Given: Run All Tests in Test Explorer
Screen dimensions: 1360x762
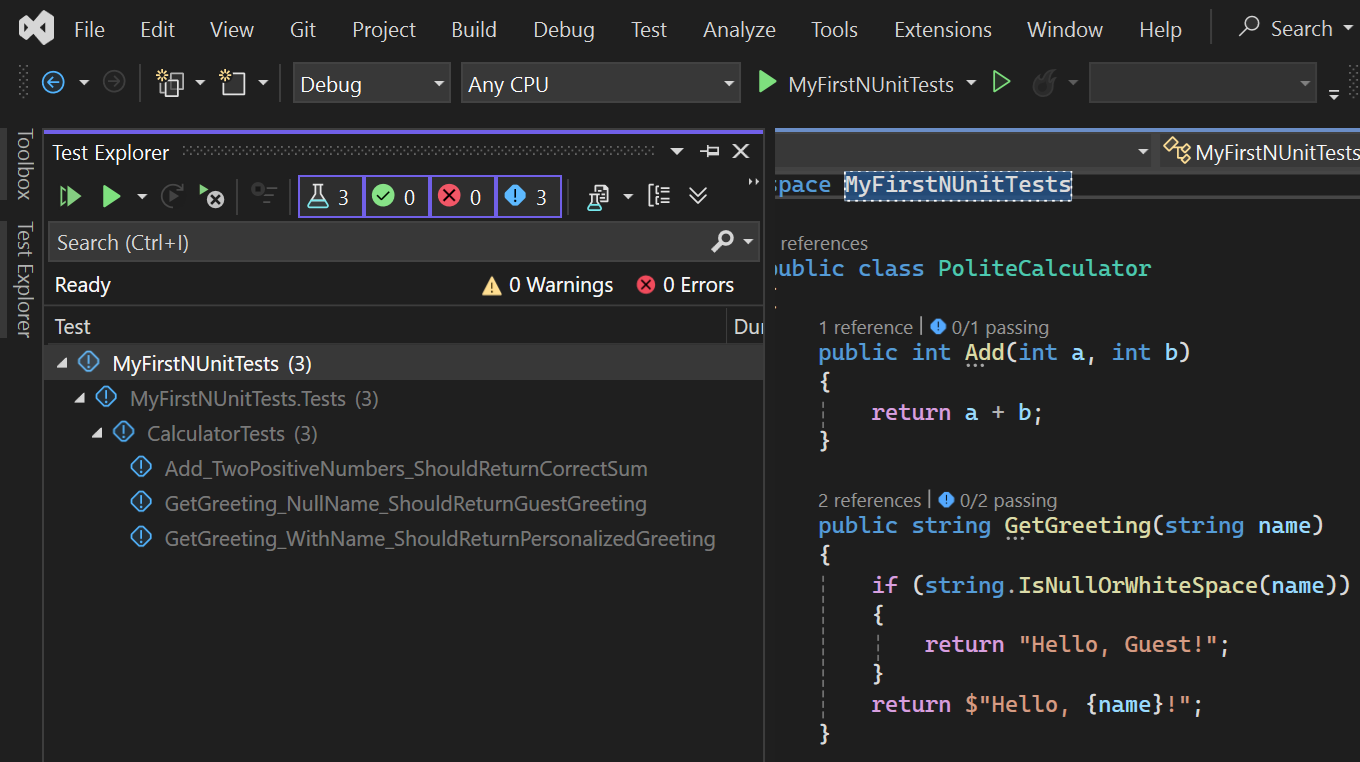Looking at the screenshot, I should pyautogui.click(x=70, y=197).
